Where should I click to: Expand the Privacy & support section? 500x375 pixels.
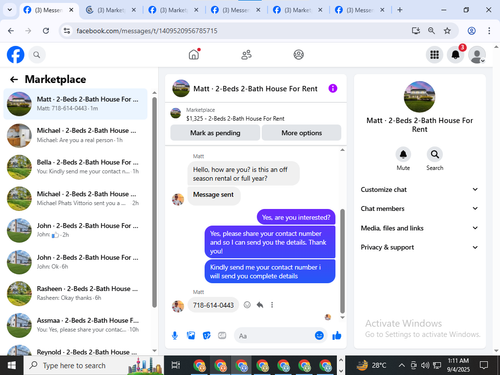coord(419,247)
